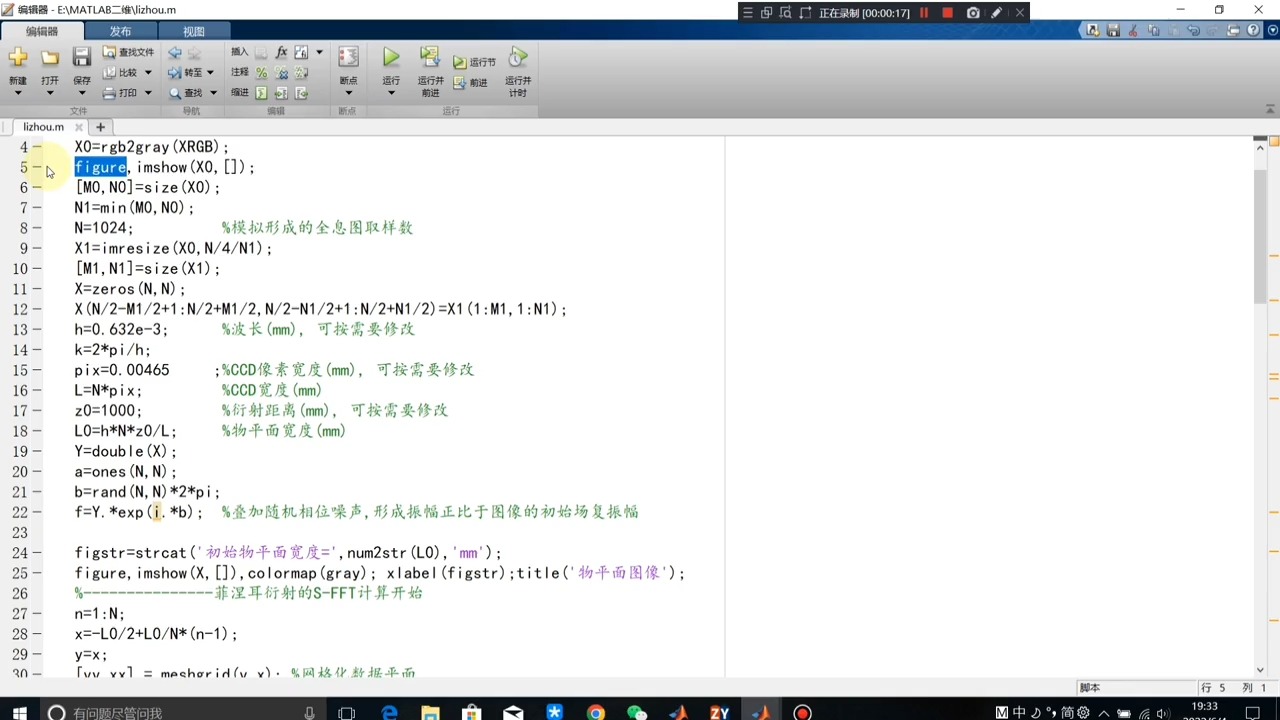
Task: Click the forward navigation arrow icon
Action: pos(194,52)
